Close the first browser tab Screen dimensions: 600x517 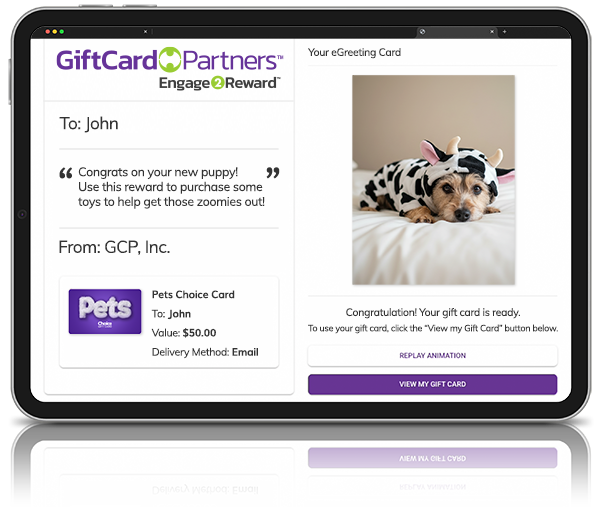click(x=145, y=32)
